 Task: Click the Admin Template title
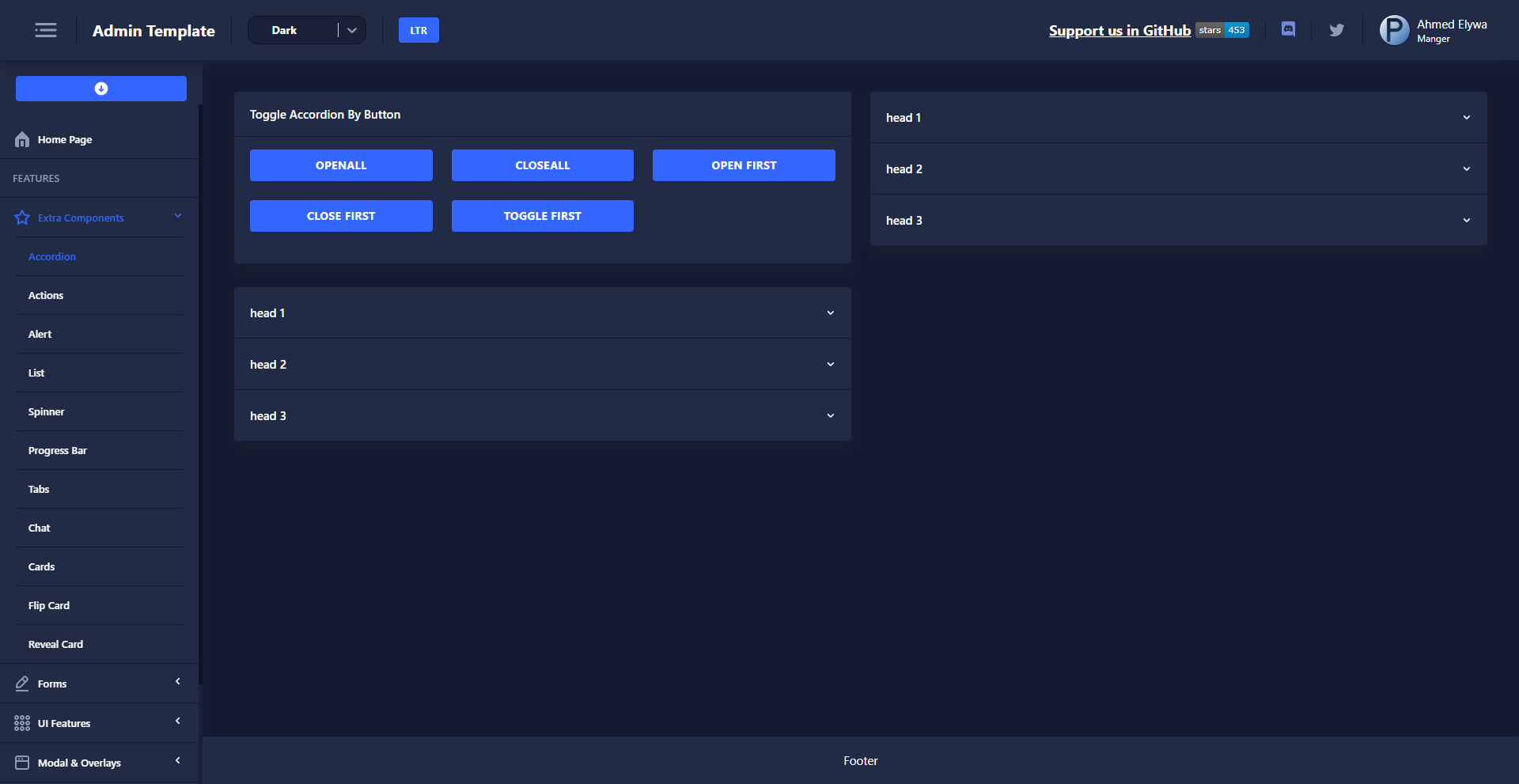153,30
